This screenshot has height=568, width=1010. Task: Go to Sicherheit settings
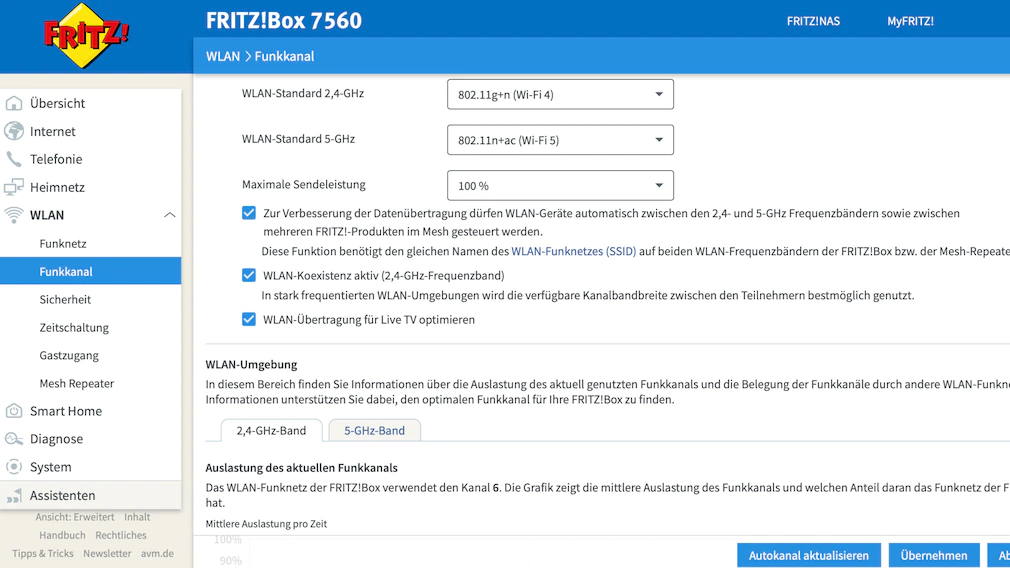click(x=65, y=299)
